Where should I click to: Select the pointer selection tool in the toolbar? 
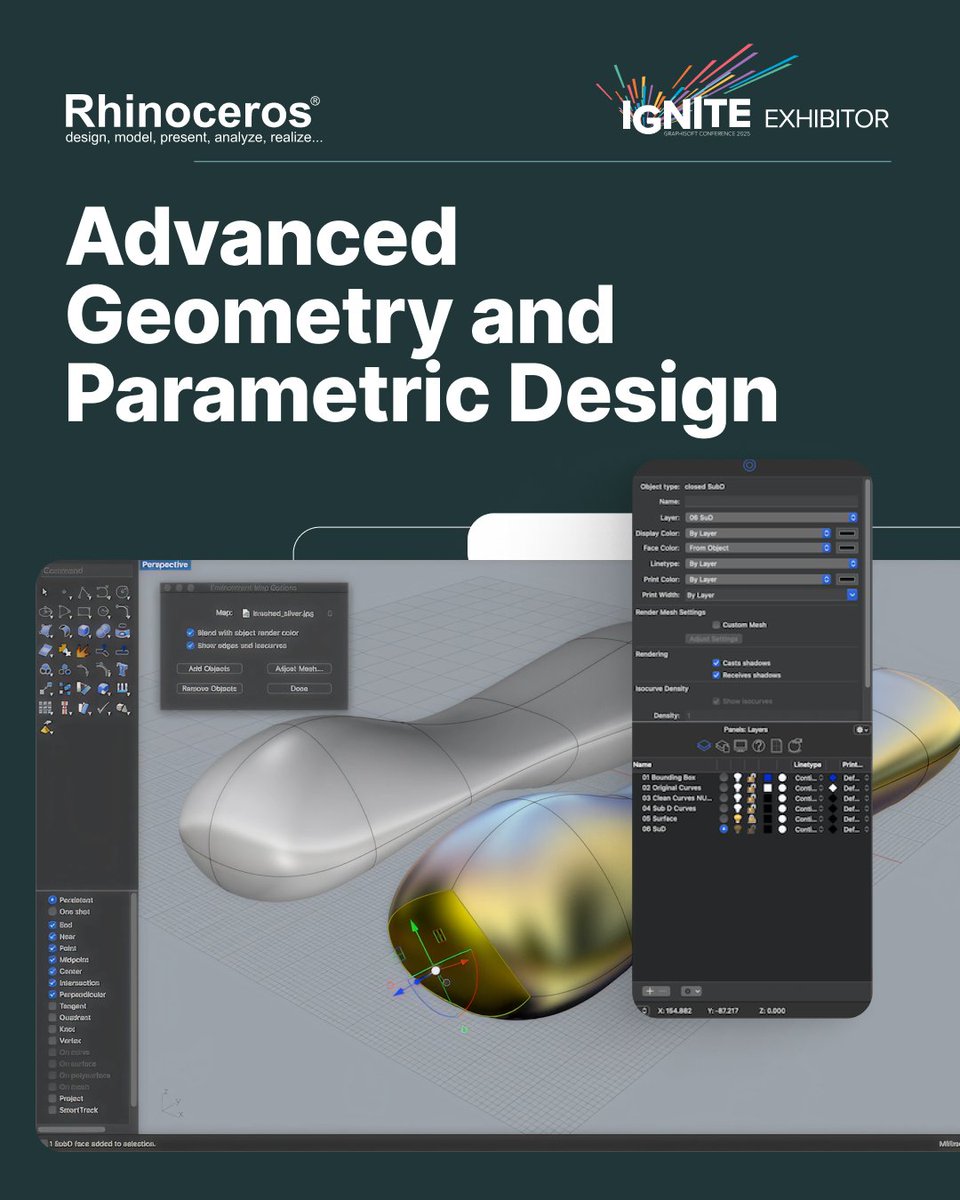coord(44,591)
